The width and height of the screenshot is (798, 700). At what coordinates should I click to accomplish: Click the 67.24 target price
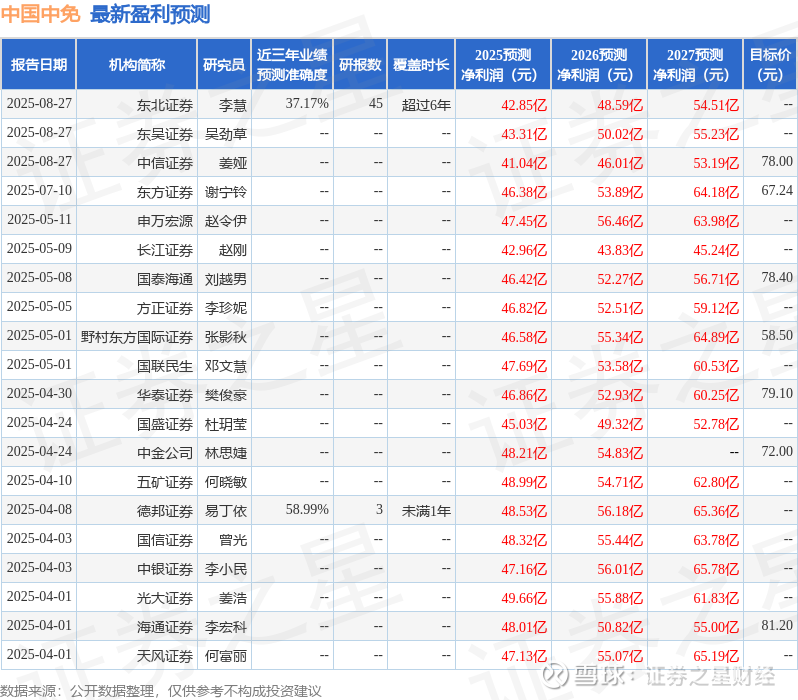click(777, 190)
